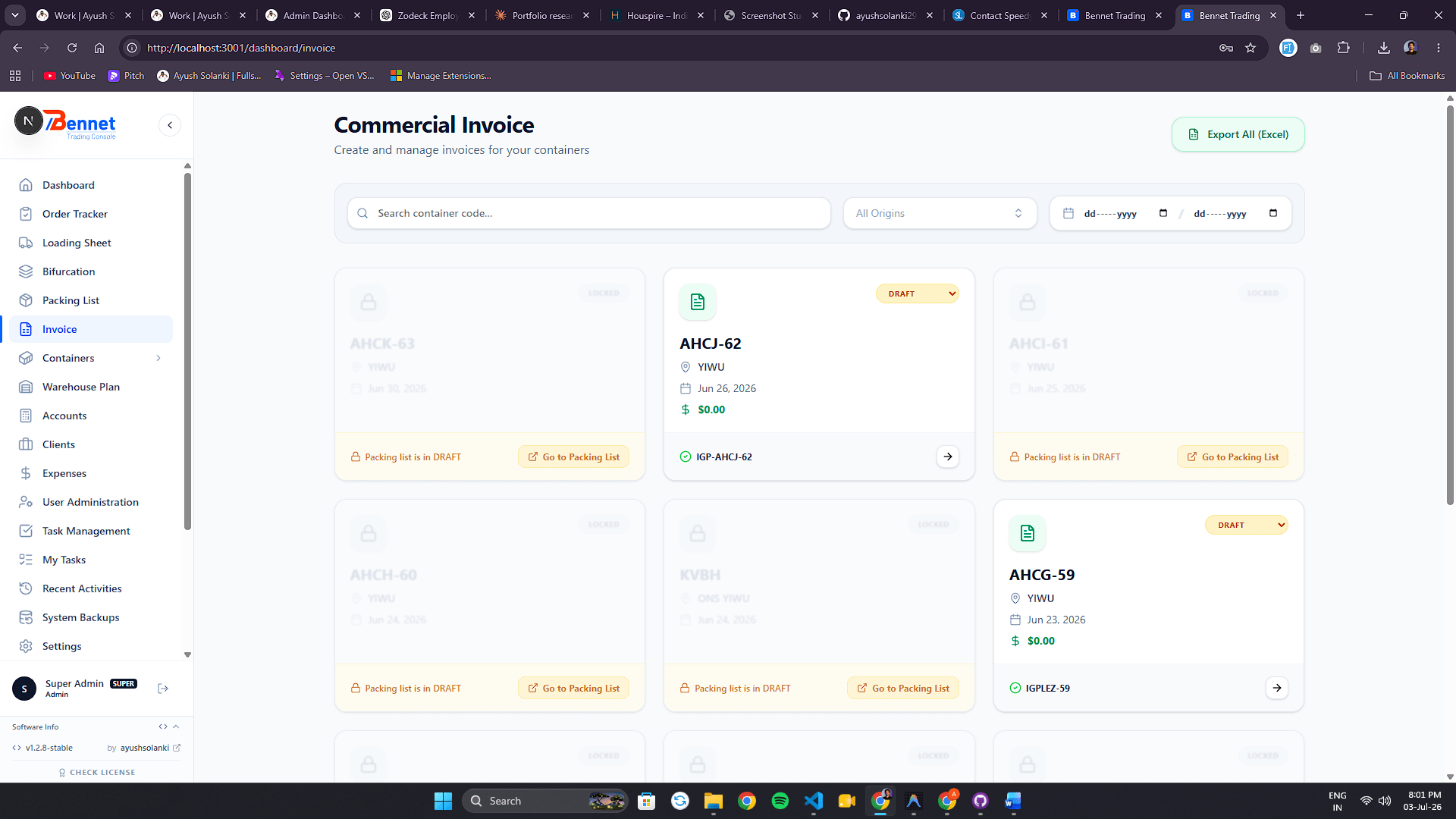Click Export All (Excel) button
The height and width of the screenshot is (819, 1456).
(1238, 134)
